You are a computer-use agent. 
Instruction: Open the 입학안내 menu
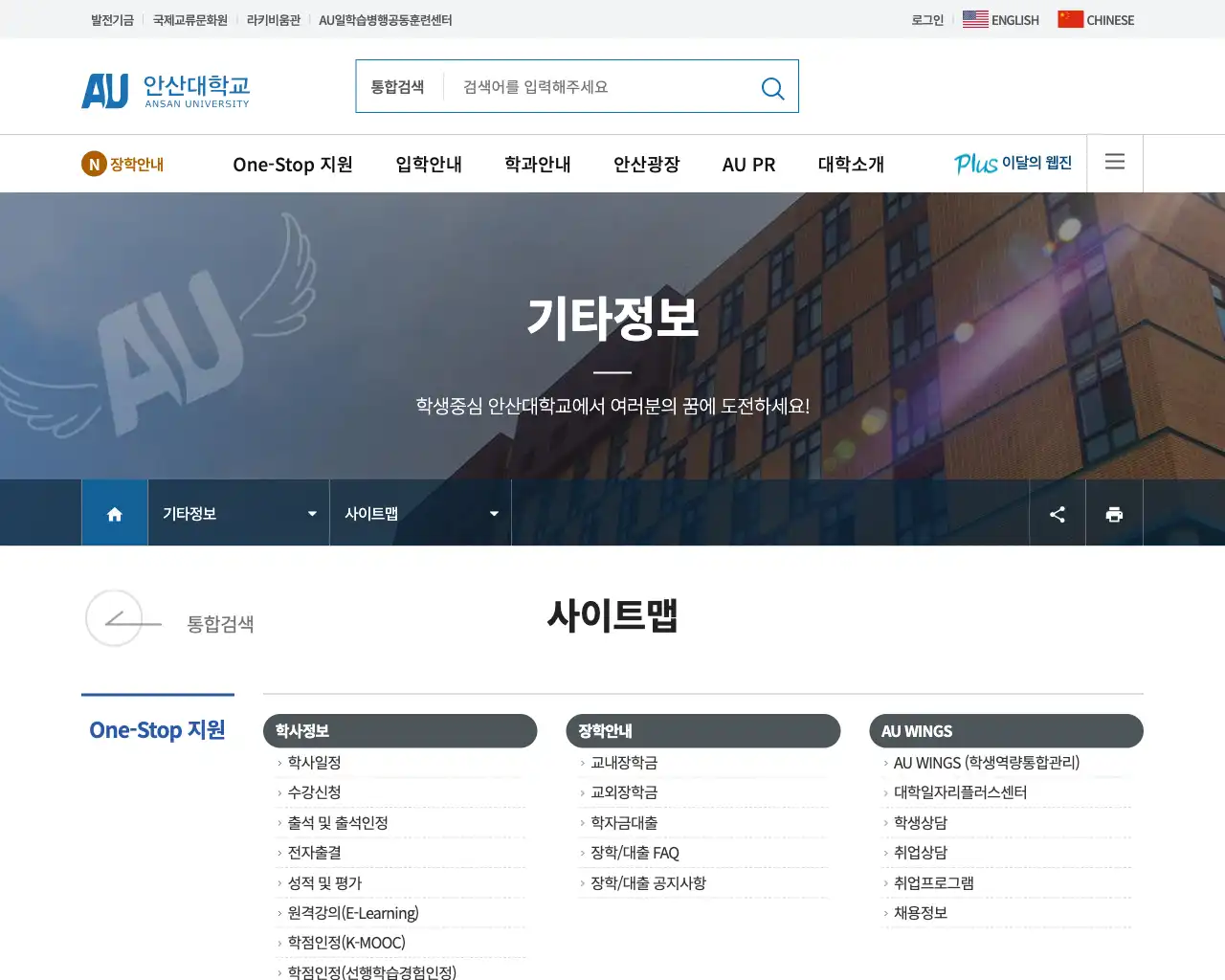click(x=428, y=165)
